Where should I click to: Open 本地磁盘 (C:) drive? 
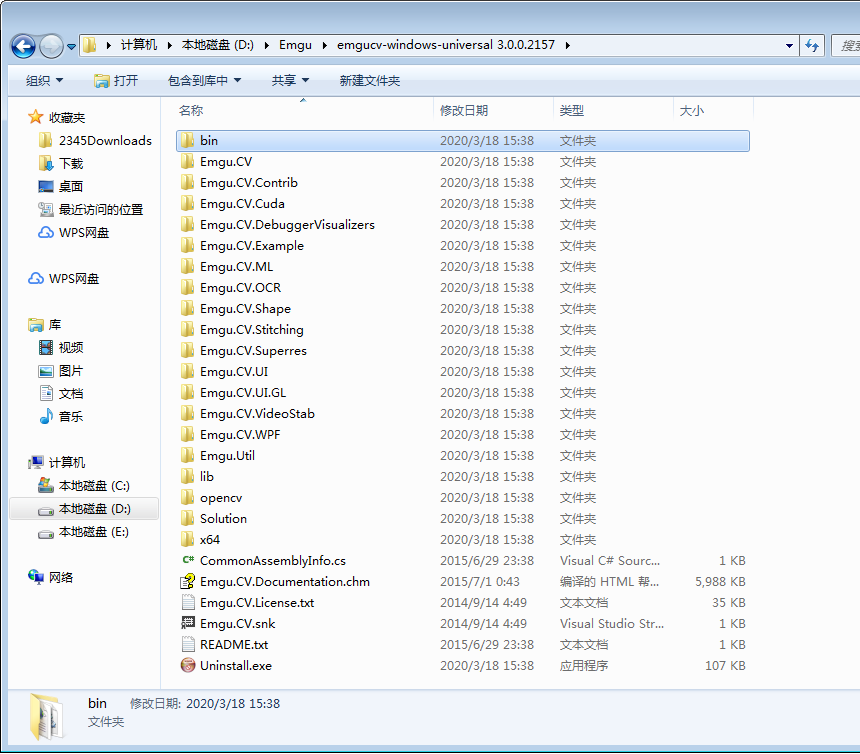coord(84,486)
